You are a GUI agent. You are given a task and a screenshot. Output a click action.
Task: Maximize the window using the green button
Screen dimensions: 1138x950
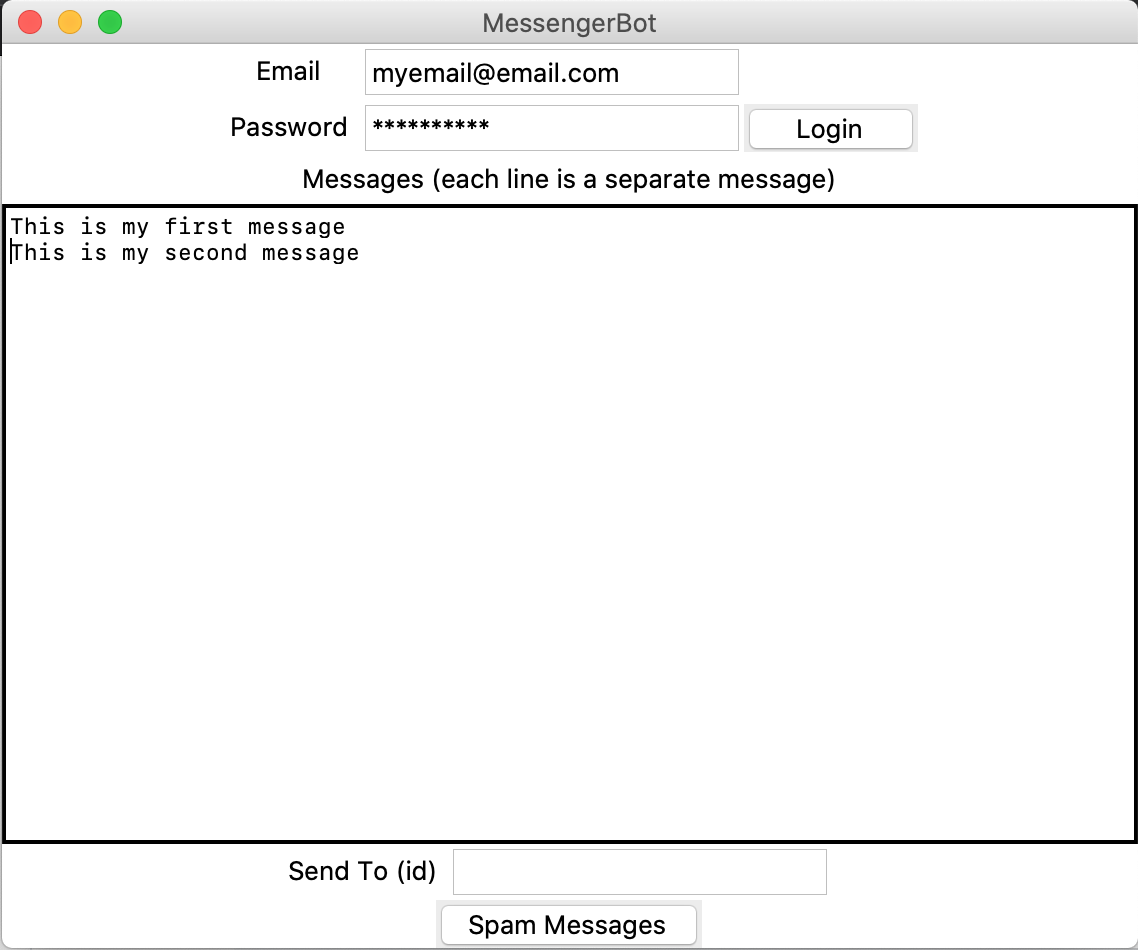coord(110,22)
